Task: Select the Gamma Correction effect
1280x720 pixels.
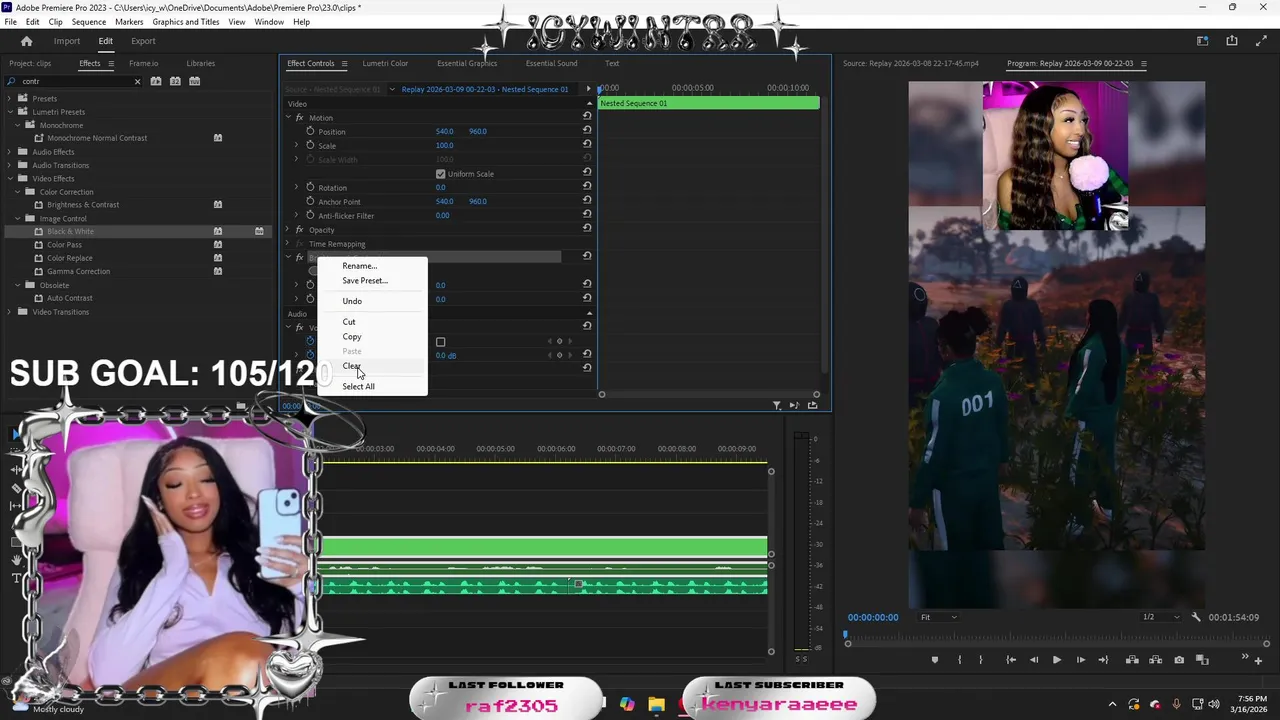Action: pyautogui.click(x=78, y=271)
